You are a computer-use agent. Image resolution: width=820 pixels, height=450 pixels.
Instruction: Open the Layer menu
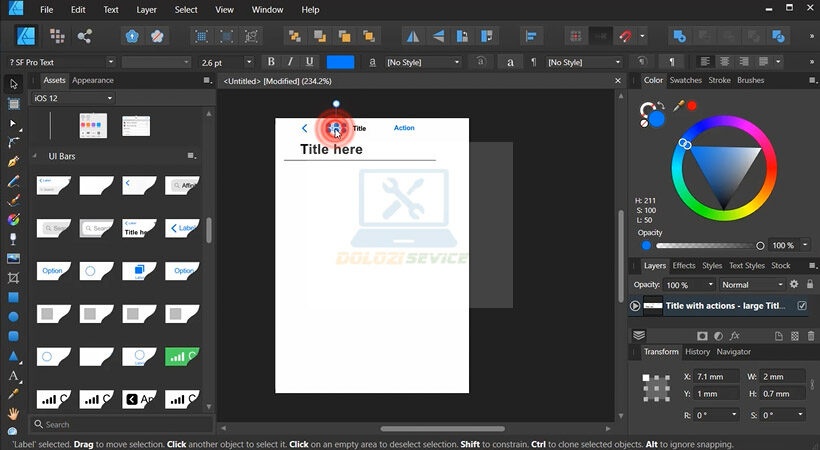pos(146,9)
